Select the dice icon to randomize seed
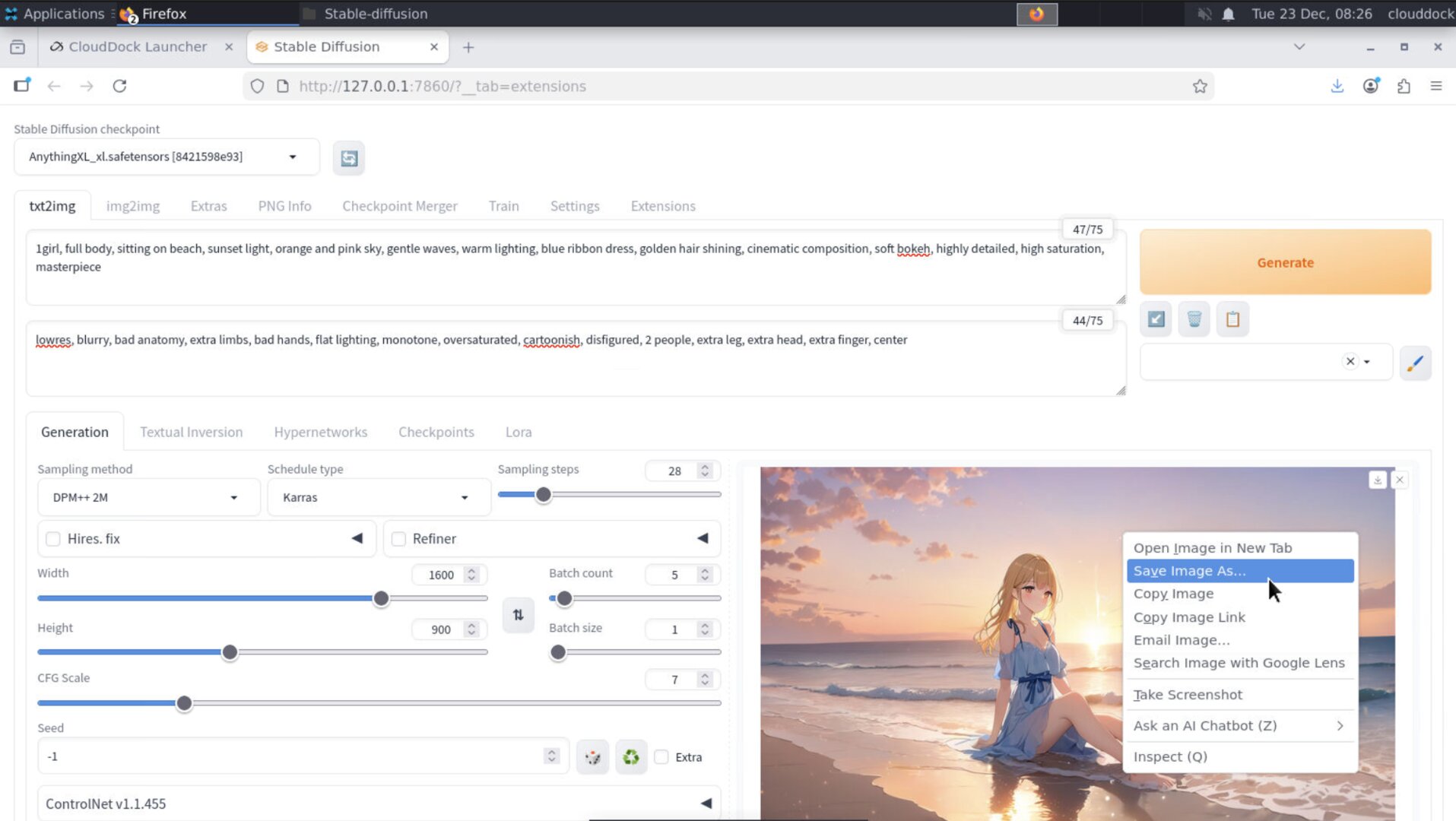Viewport: 1456px width, 821px height. pos(592,756)
